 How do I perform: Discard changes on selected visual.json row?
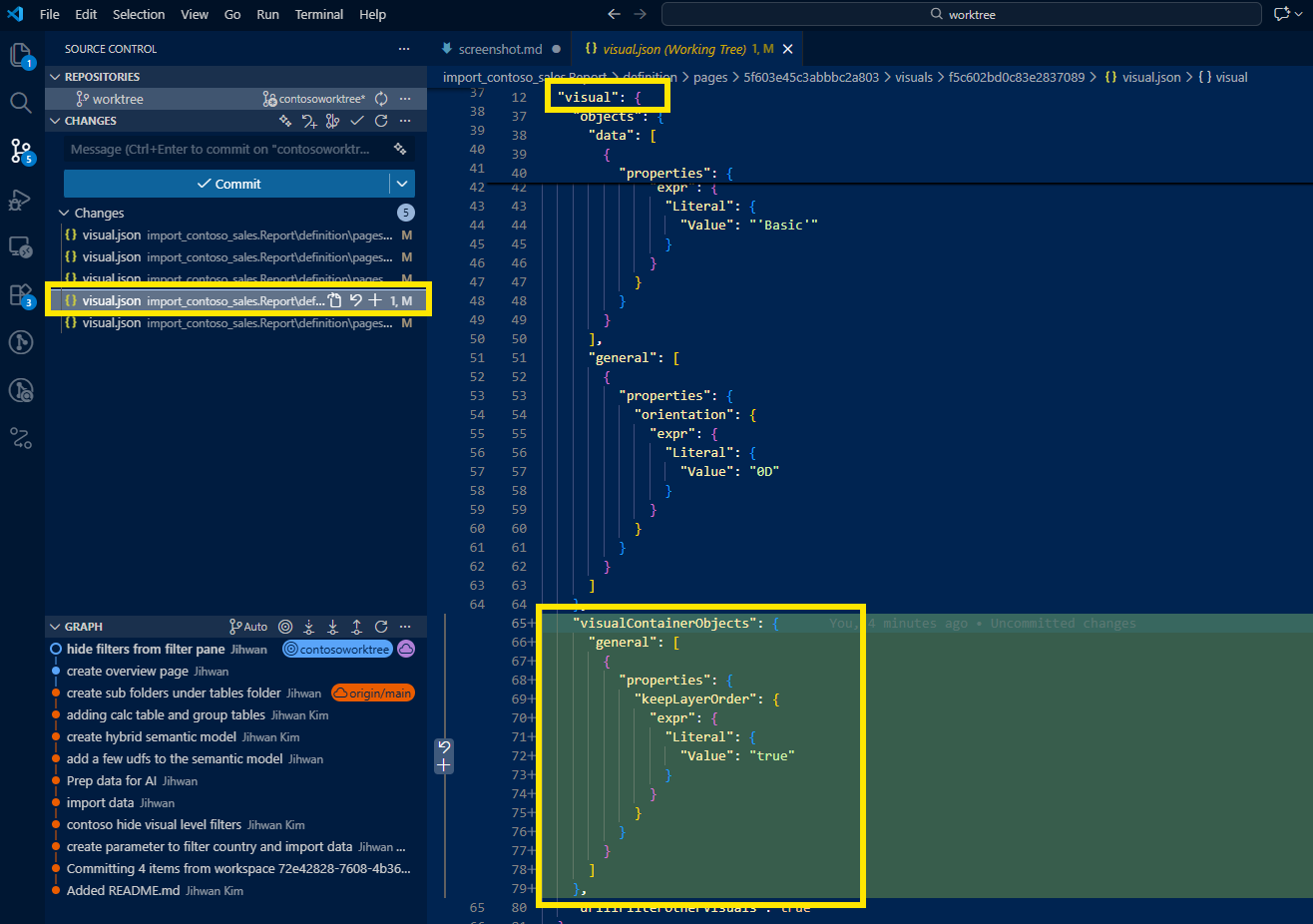point(355,300)
